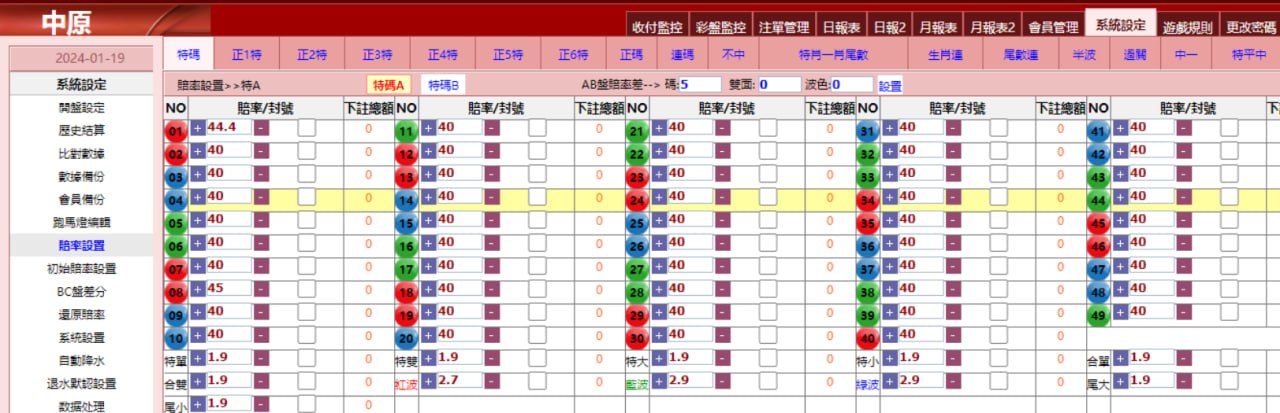
Task: Click the green number 21 ball
Action: point(637,131)
